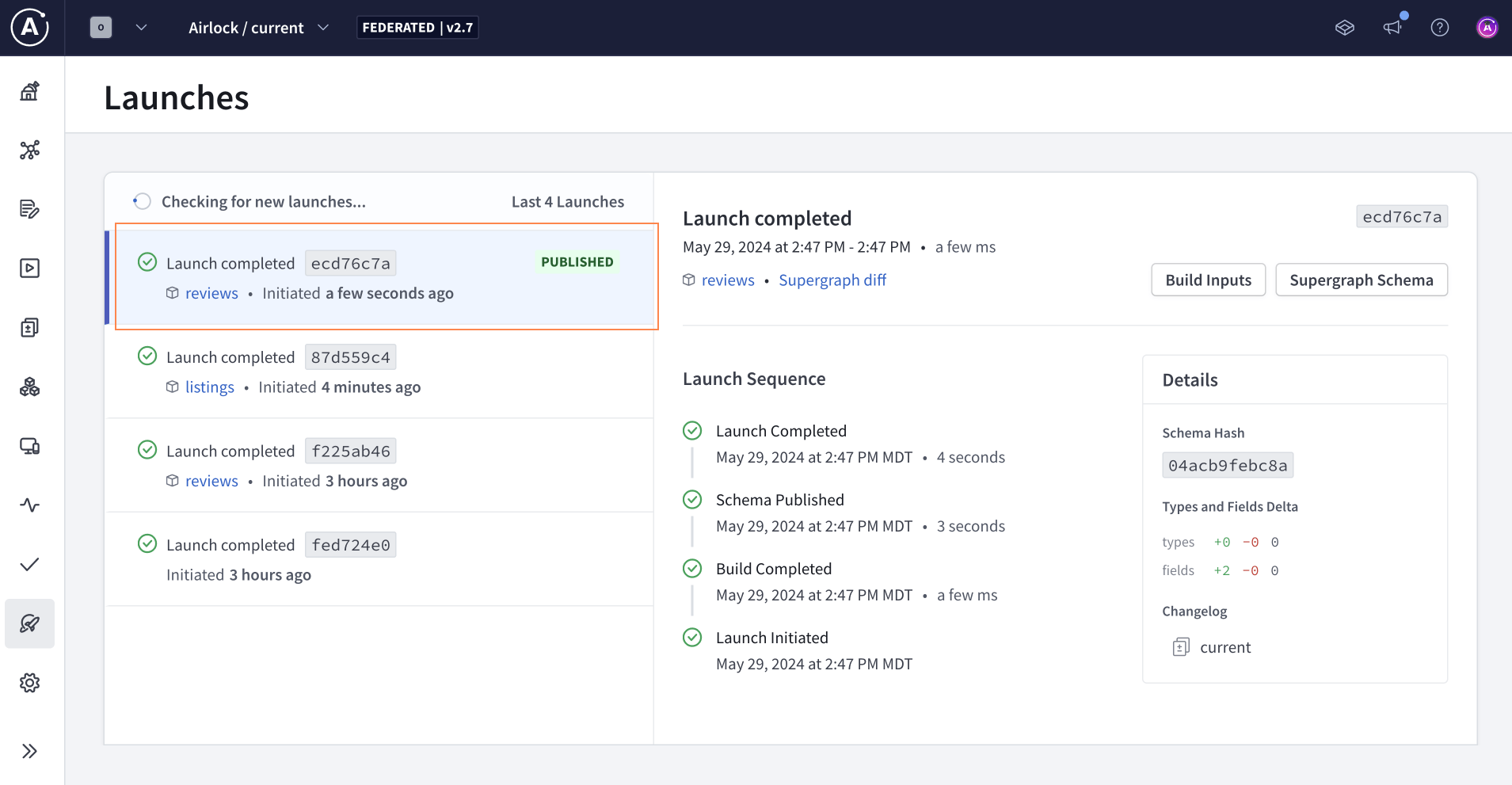Open graph settings gear icon

[x=29, y=683]
